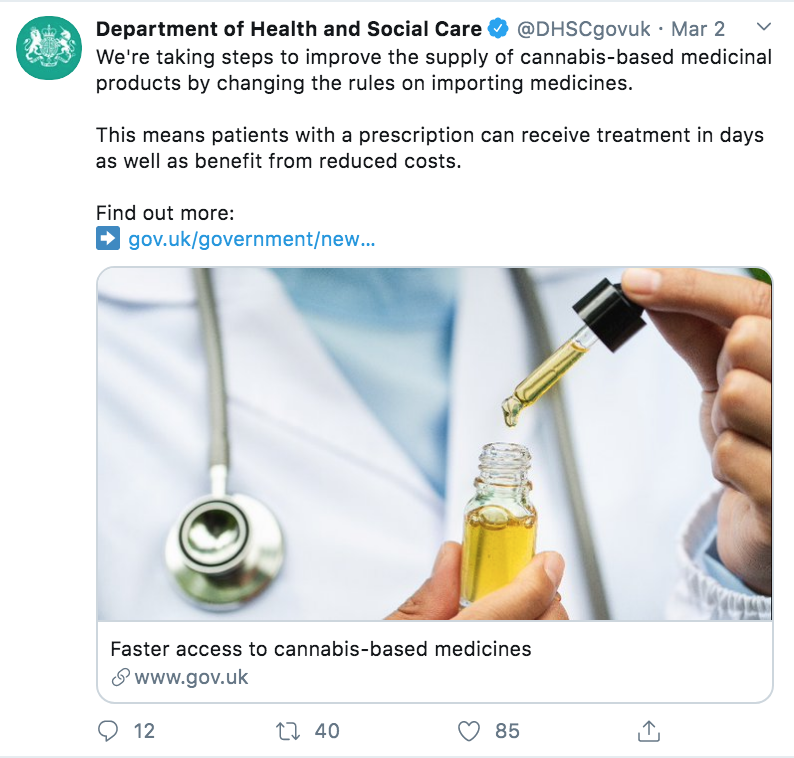Like the tweet with the heart icon
Viewport: 794px width, 758px height.
coord(468,731)
